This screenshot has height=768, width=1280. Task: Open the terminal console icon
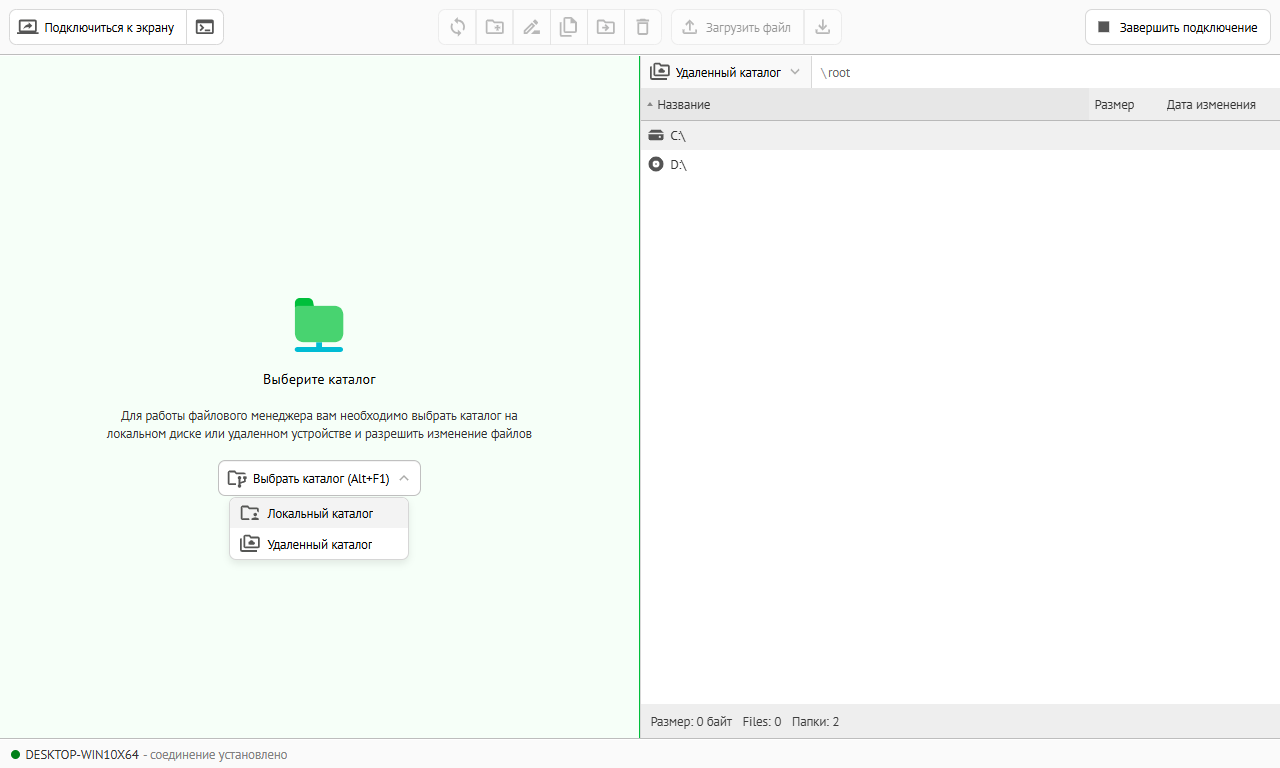[205, 27]
